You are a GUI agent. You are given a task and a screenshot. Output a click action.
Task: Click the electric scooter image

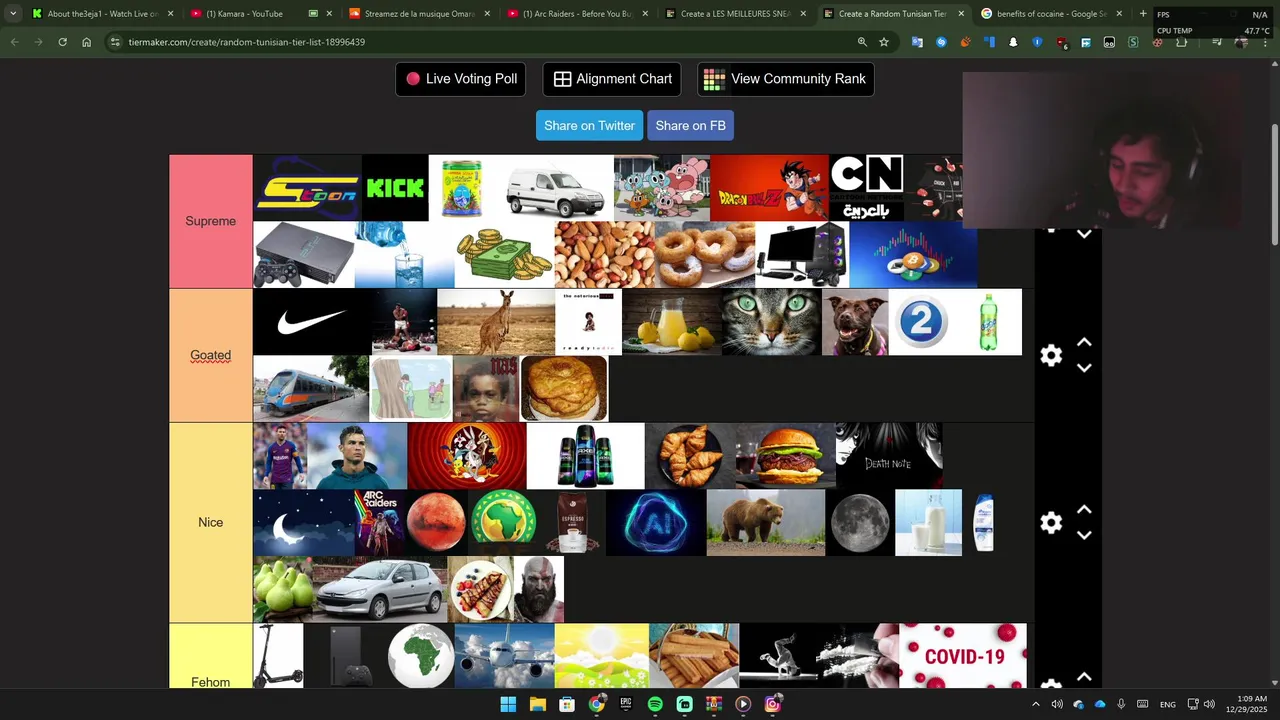tap(278, 656)
